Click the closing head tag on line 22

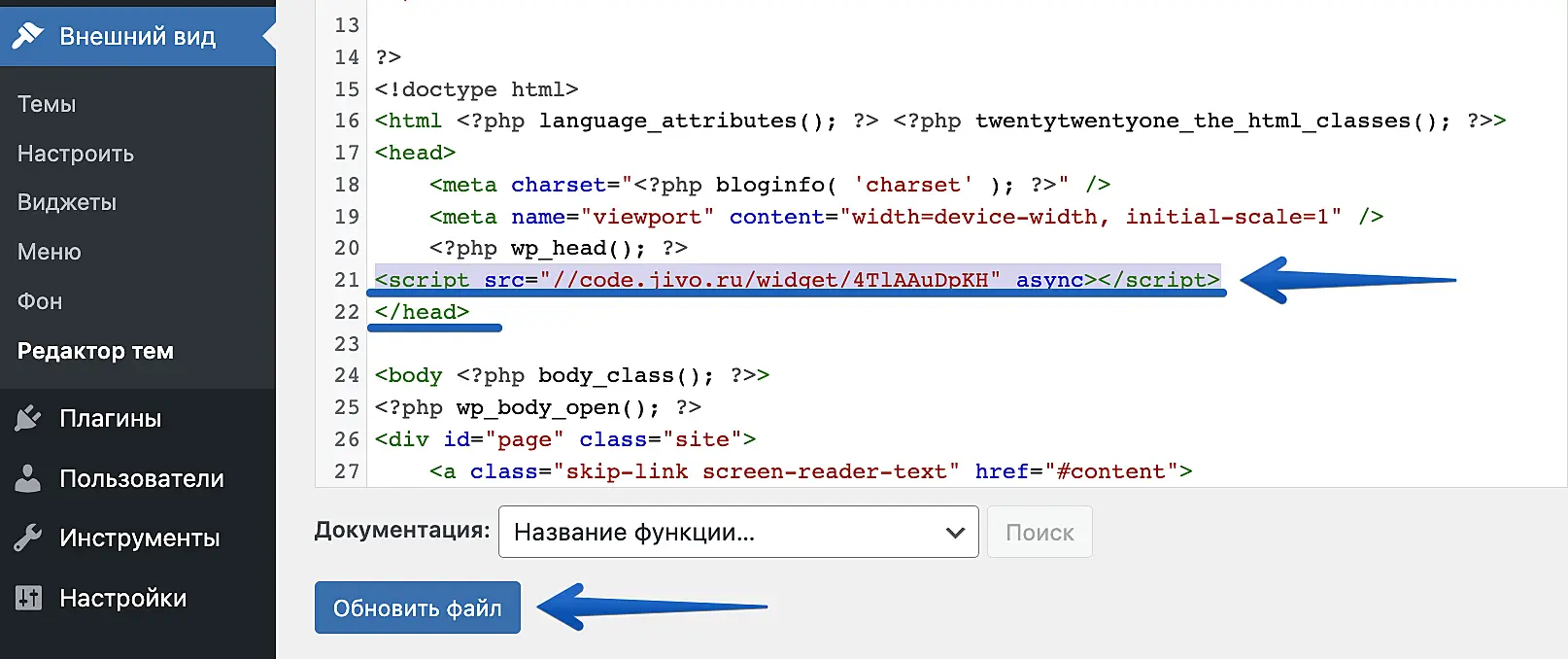pyautogui.click(x=422, y=312)
